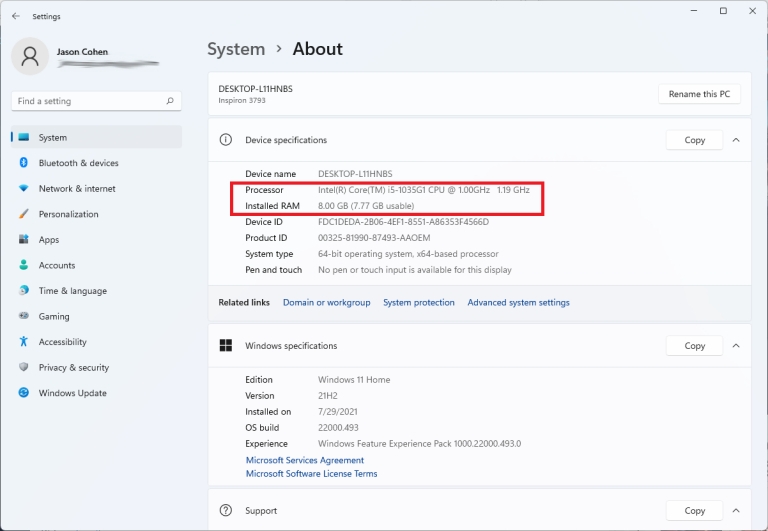Image resolution: width=768 pixels, height=531 pixels.
Task: Click the Windows Feature Experience Pack text
Action: coord(419,443)
